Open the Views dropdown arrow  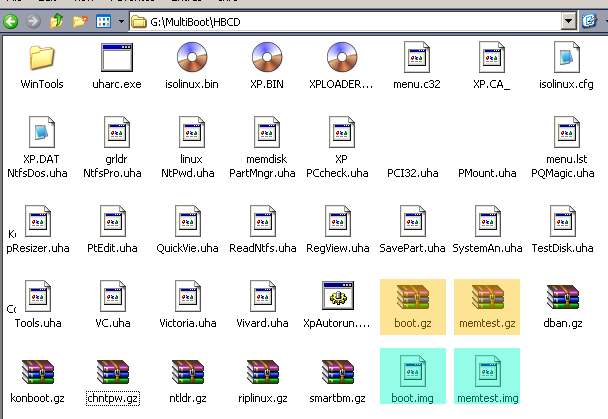121,21
